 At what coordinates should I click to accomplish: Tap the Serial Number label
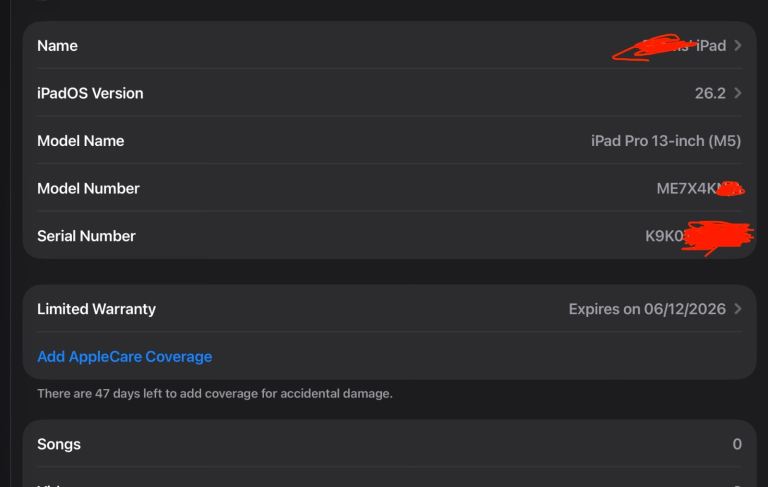coord(86,236)
